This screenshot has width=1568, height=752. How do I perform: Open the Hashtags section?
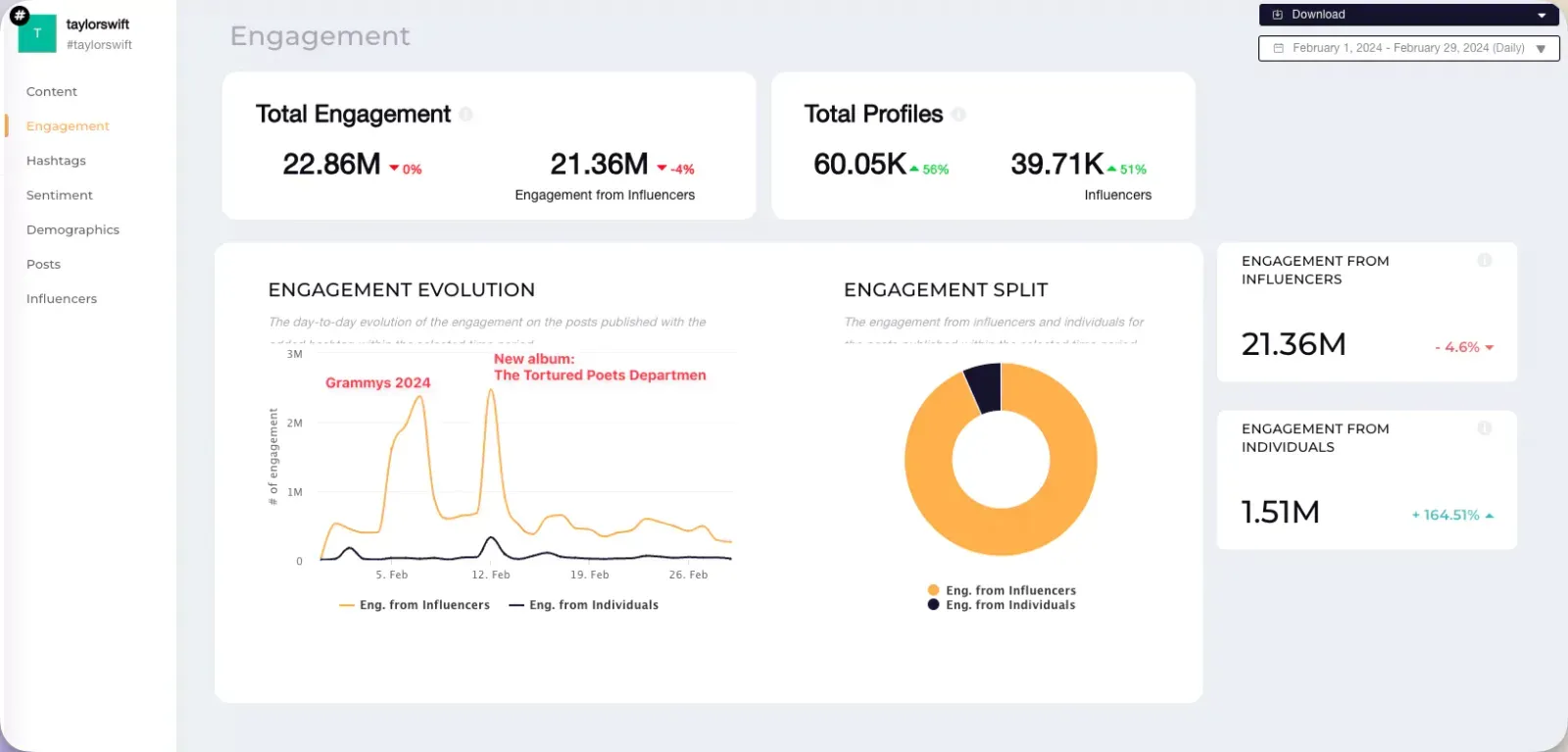pos(56,161)
